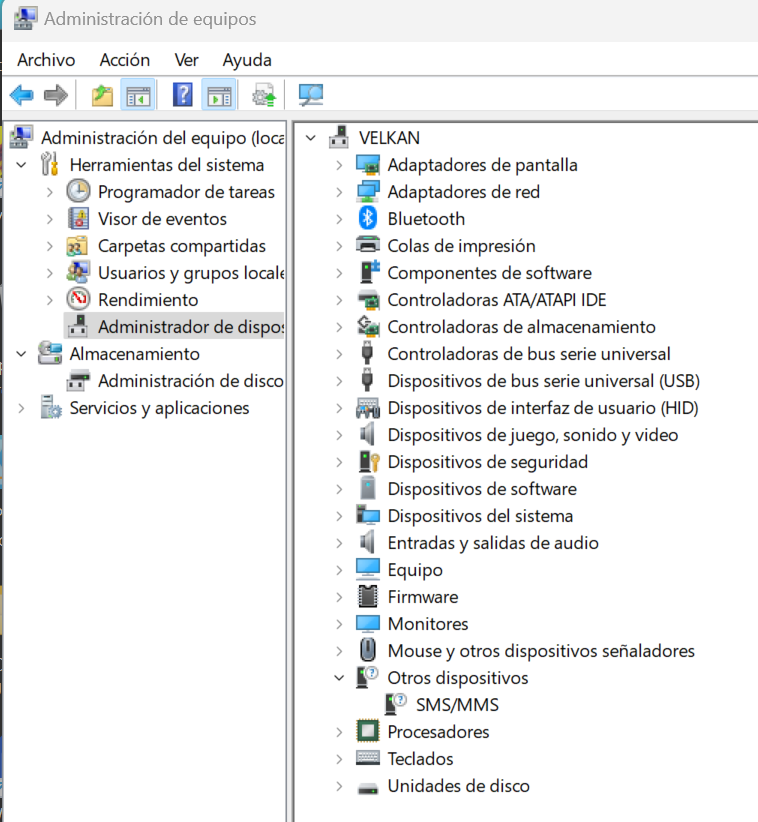Click the Back arrow toolbar icon
758x822 pixels.
point(21,95)
